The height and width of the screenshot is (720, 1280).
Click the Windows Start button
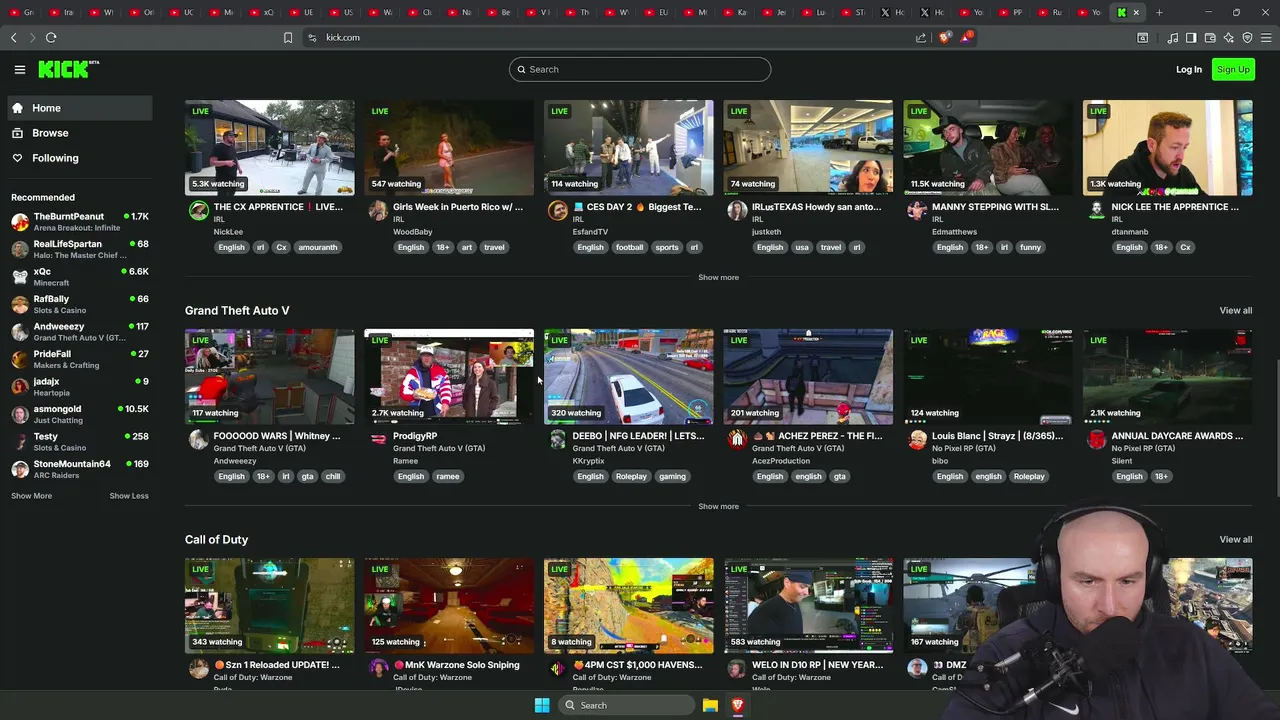tap(541, 705)
